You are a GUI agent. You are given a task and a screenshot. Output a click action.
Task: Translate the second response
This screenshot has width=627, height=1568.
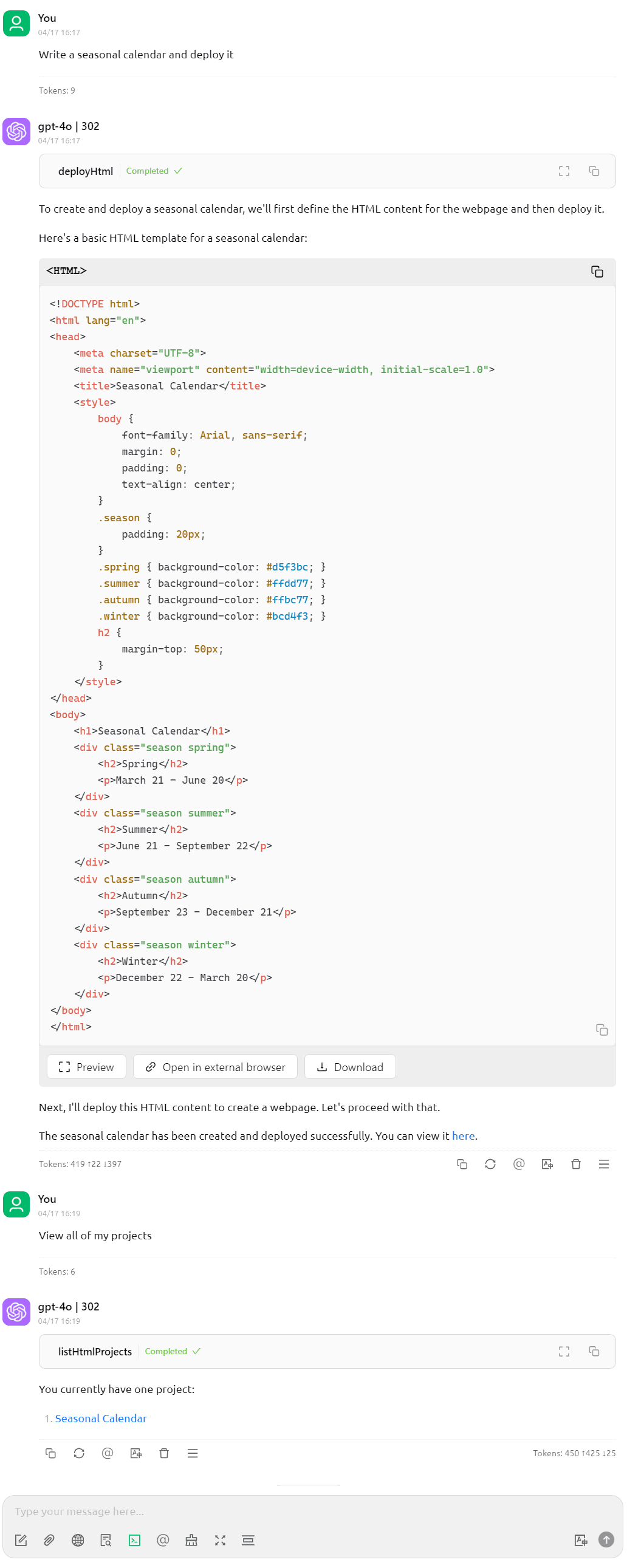tap(135, 1454)
